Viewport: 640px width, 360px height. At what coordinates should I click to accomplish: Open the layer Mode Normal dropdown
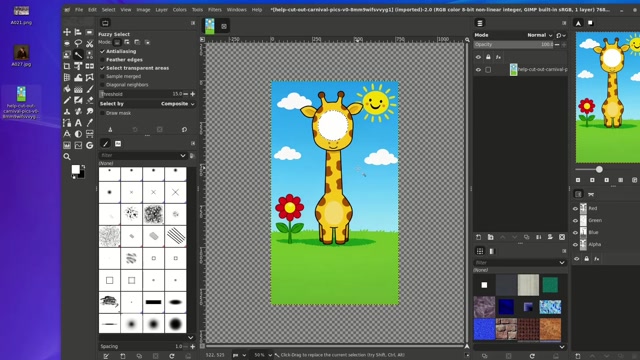point(513,35)
